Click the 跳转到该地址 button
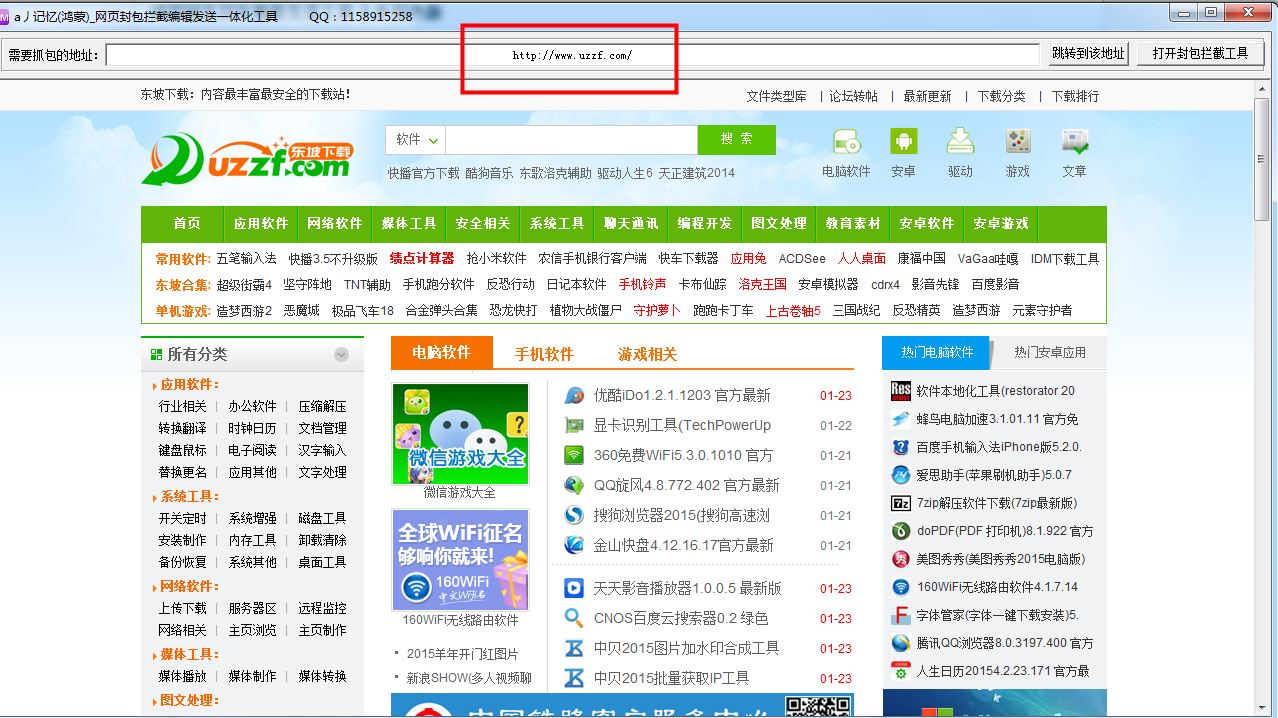The height and width of the screenshot is (718, 1278). pyautogui.click(x=1089, y=54)
